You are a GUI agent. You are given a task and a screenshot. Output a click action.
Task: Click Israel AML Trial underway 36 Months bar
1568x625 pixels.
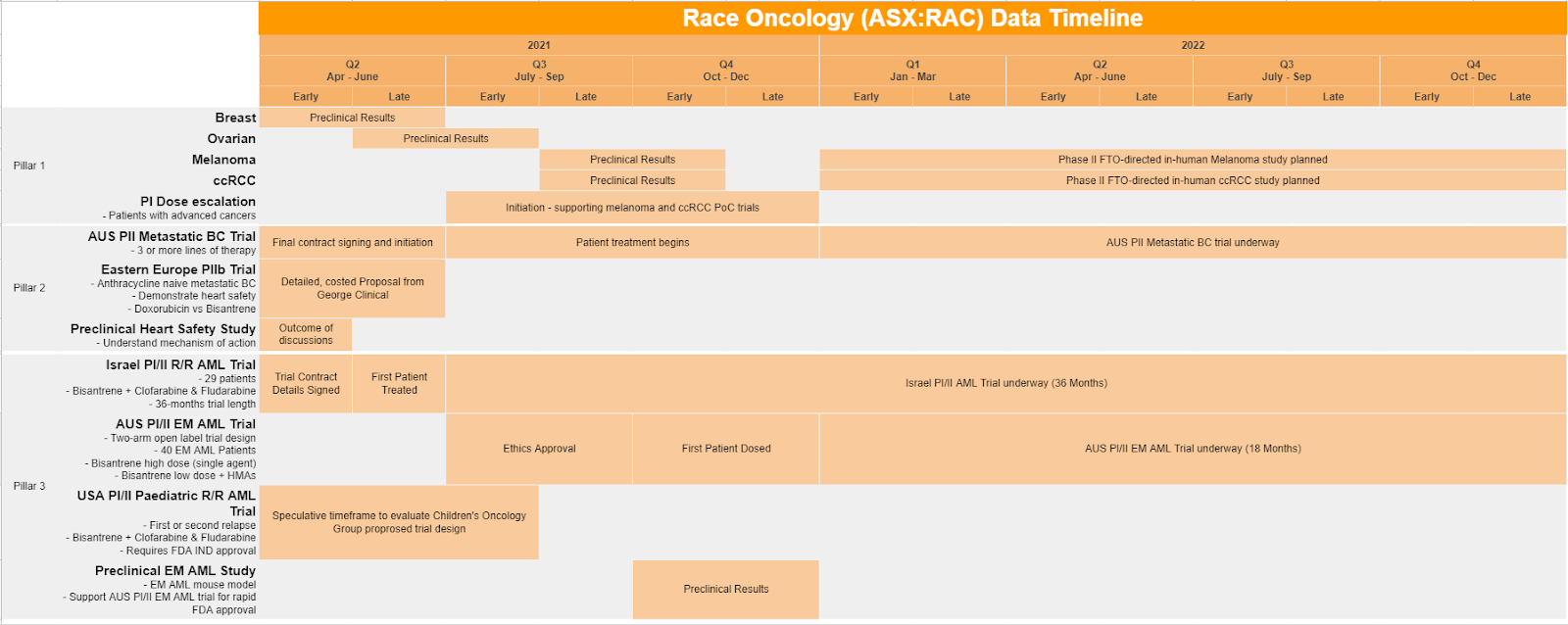[x=1006, y=383]
